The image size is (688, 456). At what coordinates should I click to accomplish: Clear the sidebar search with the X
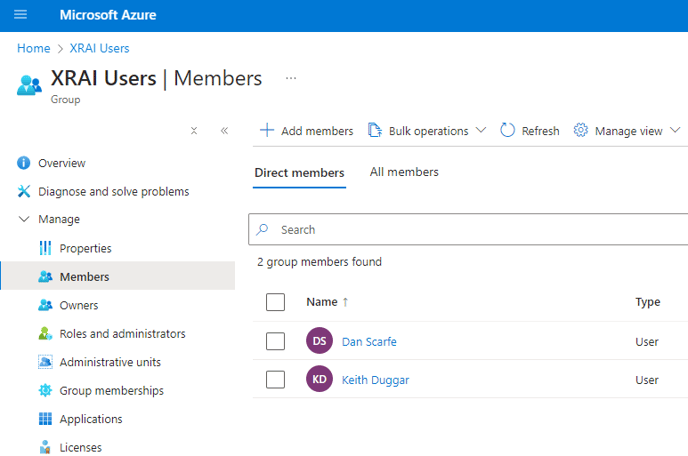[194, 130]
